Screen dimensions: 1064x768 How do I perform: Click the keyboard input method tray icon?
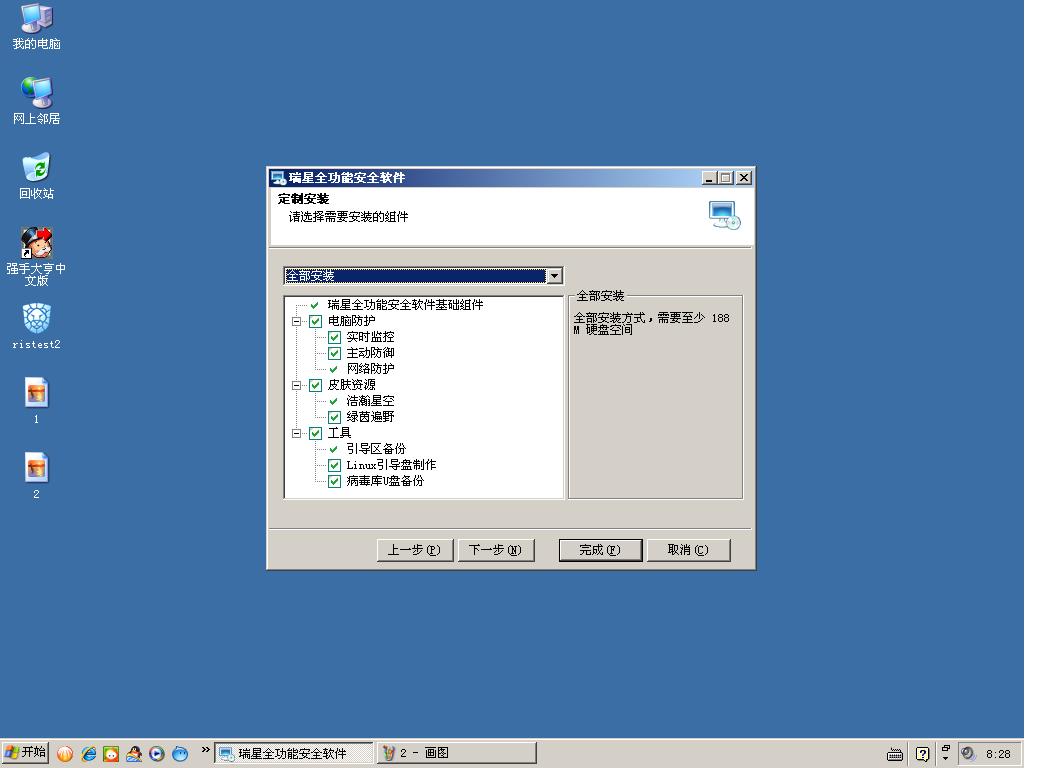[895, 754]
